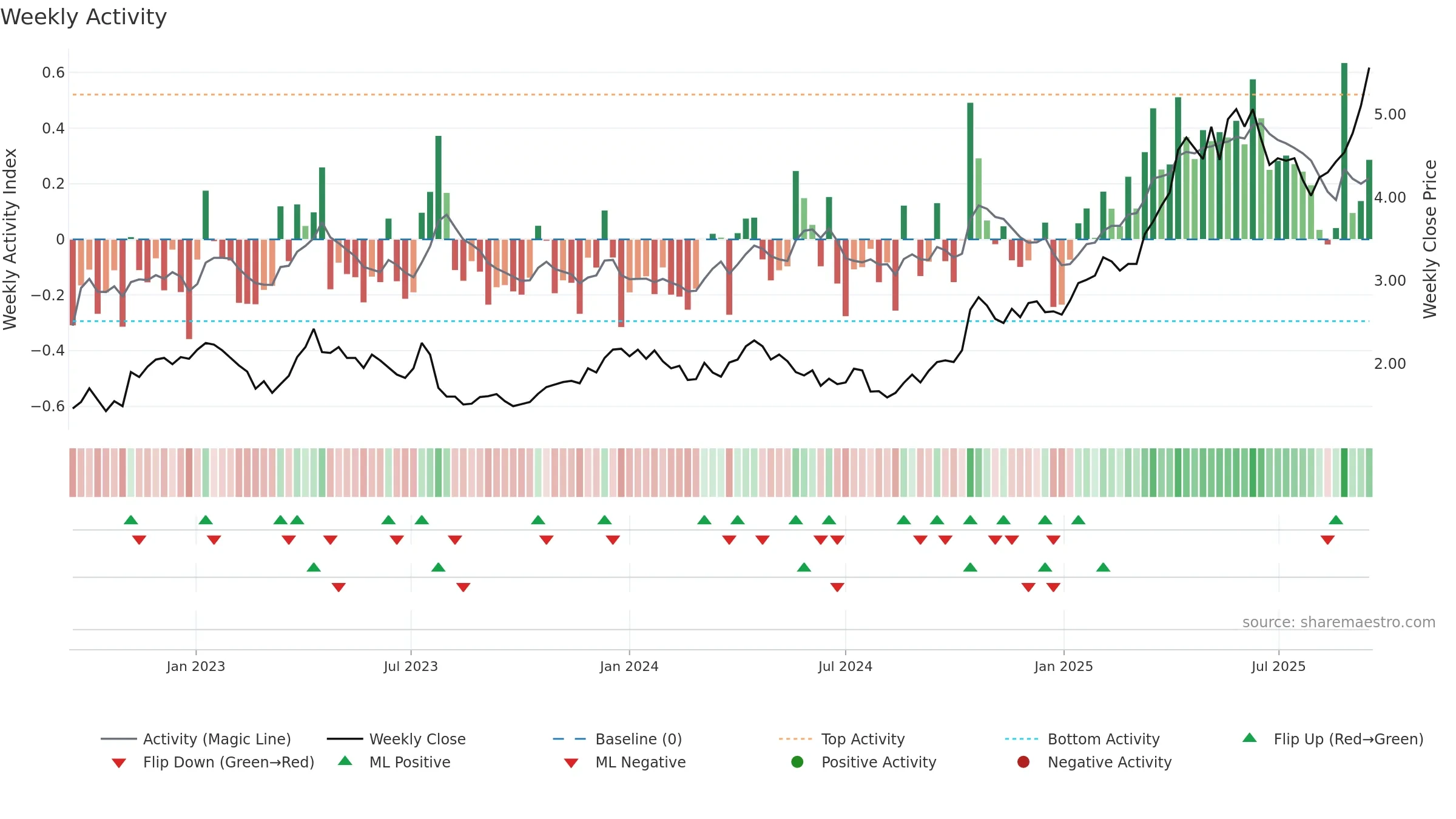Viewport: 1456px width, 819px height.
Task: Click the Weekly Close Price axis title
Action: click(x=1430, y=239)
